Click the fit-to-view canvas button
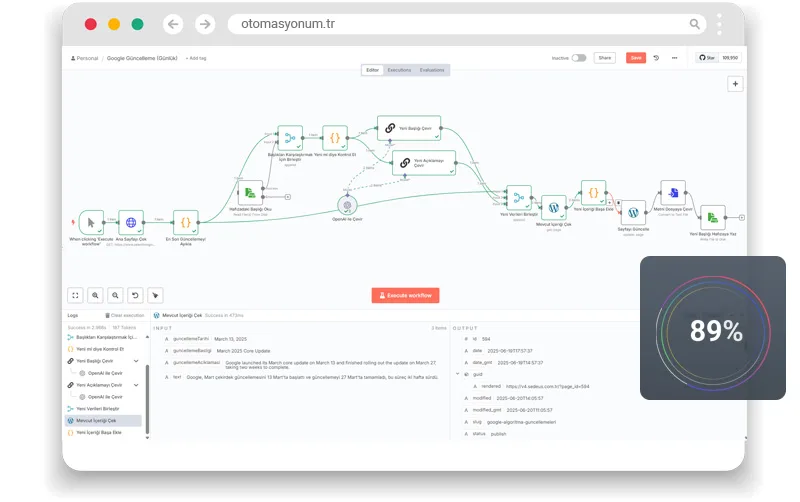This screenshot has height=502, width=800. [76, 295]
